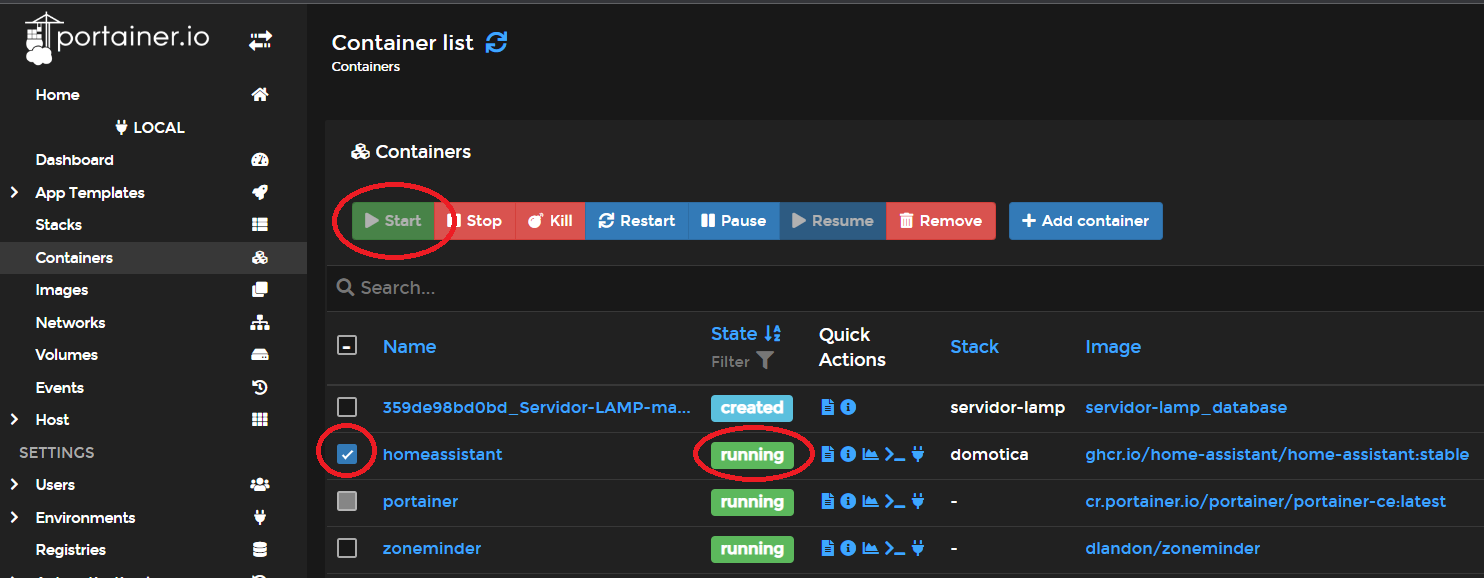
Task: Tick the checkbox for the 359de98bd0bd_Servidor-LAMP container
Action: (347, 407)
